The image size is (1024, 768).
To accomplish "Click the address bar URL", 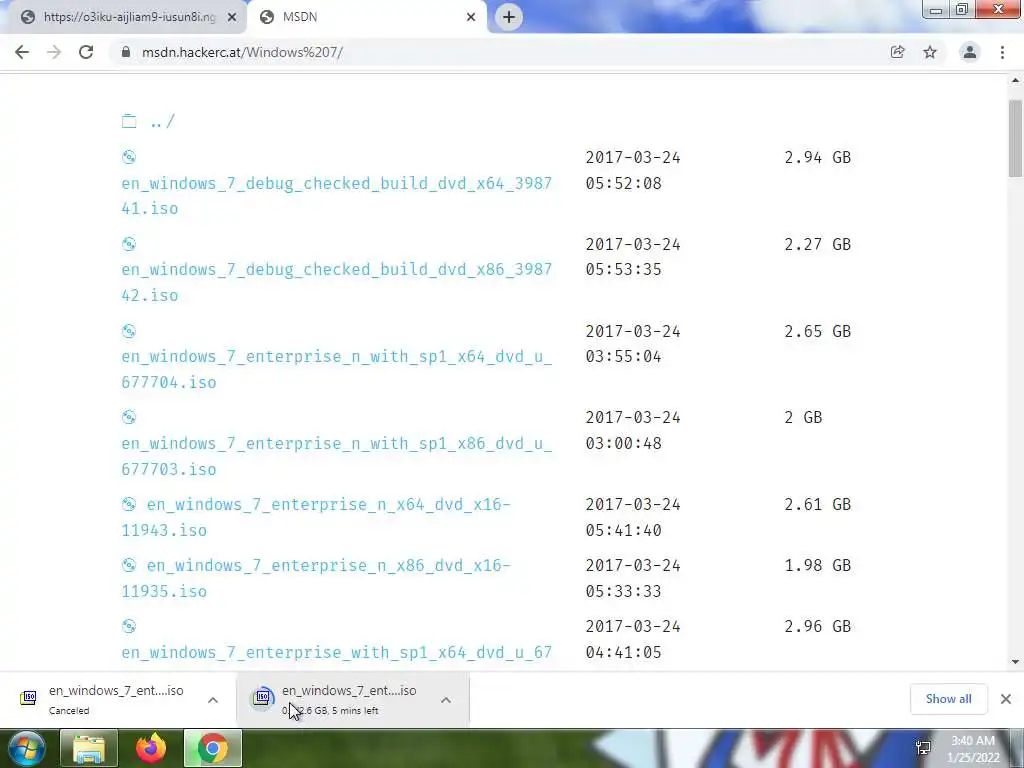I will pos(242,52).
